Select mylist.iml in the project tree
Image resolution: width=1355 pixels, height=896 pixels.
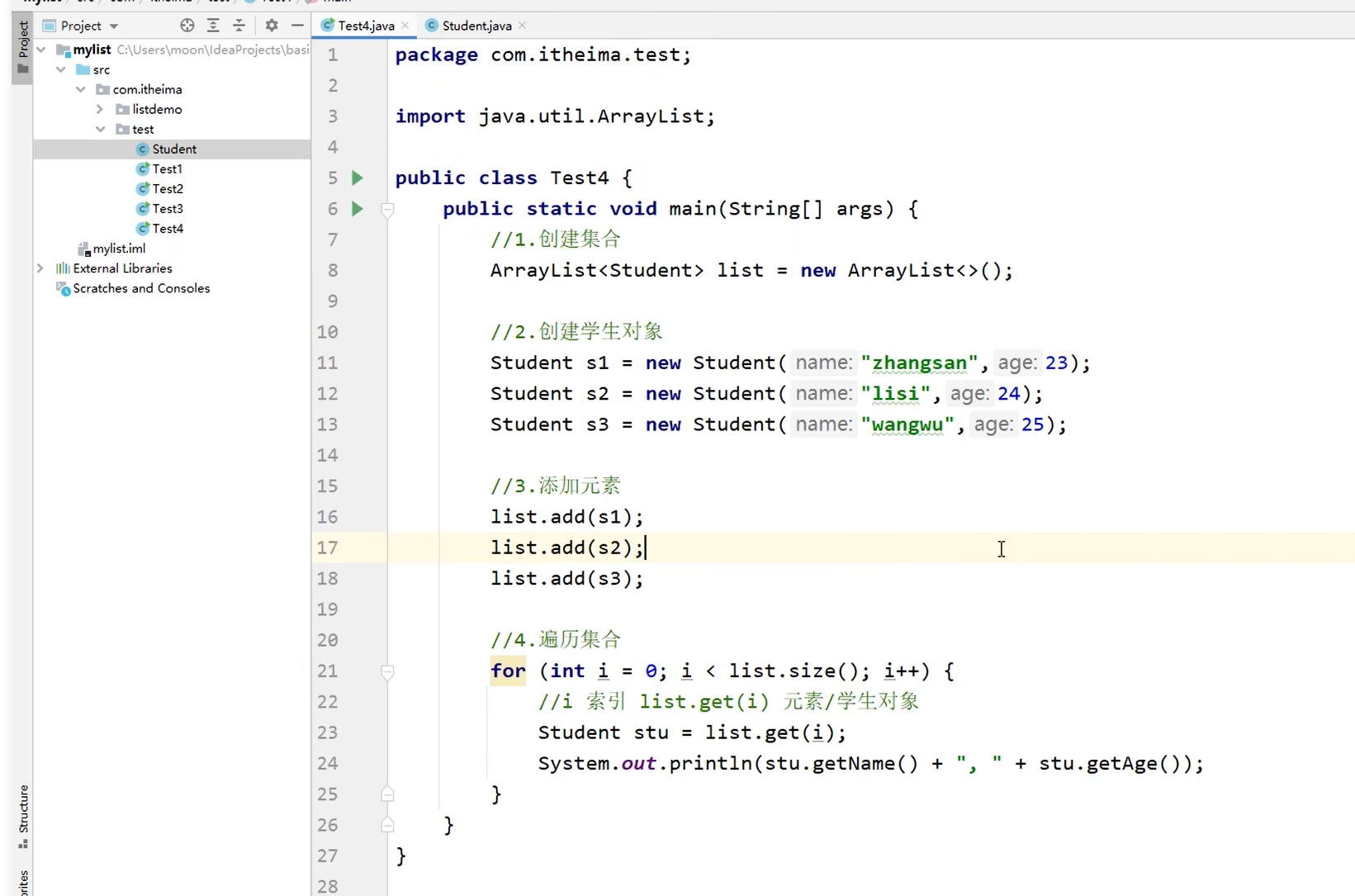tap(118, 248)
